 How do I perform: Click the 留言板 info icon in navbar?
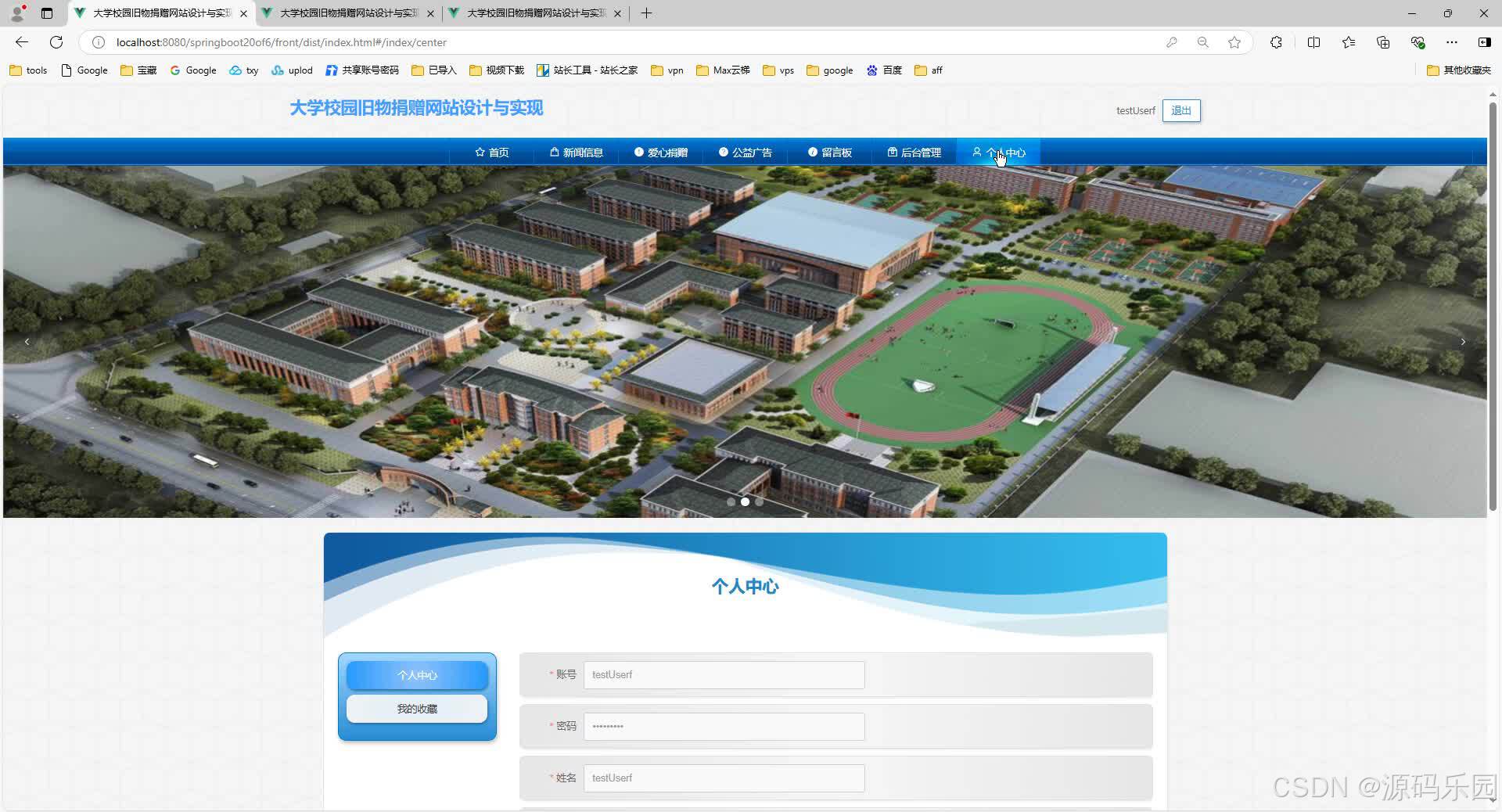pyautogui.click(x=812, y=153)
